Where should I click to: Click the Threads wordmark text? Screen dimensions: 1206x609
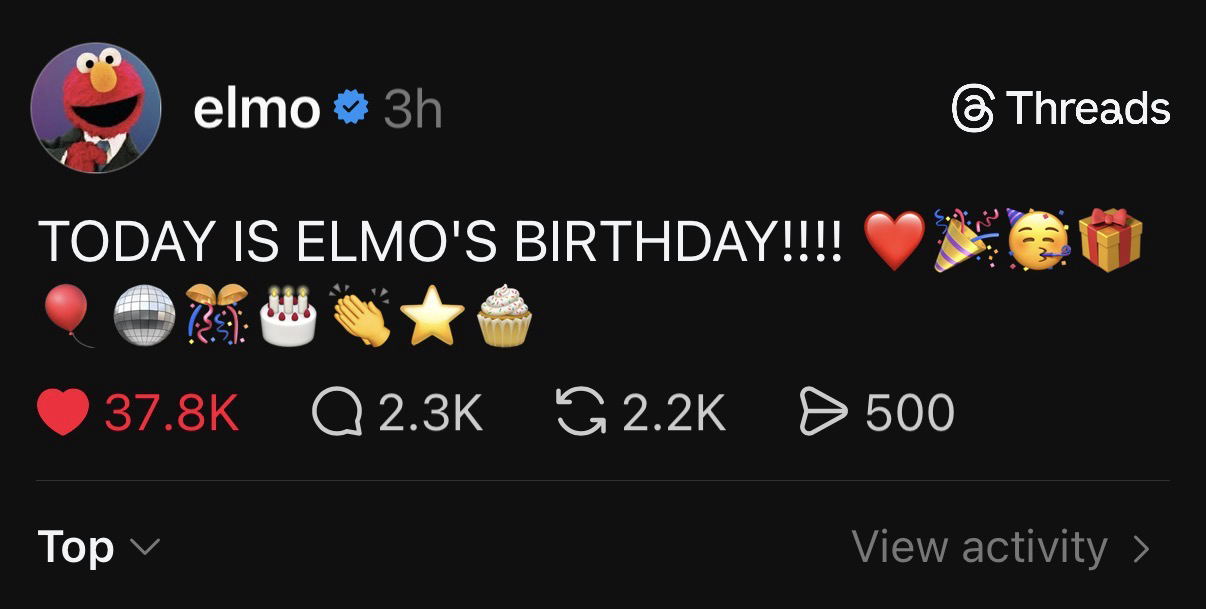[1088, 108]
